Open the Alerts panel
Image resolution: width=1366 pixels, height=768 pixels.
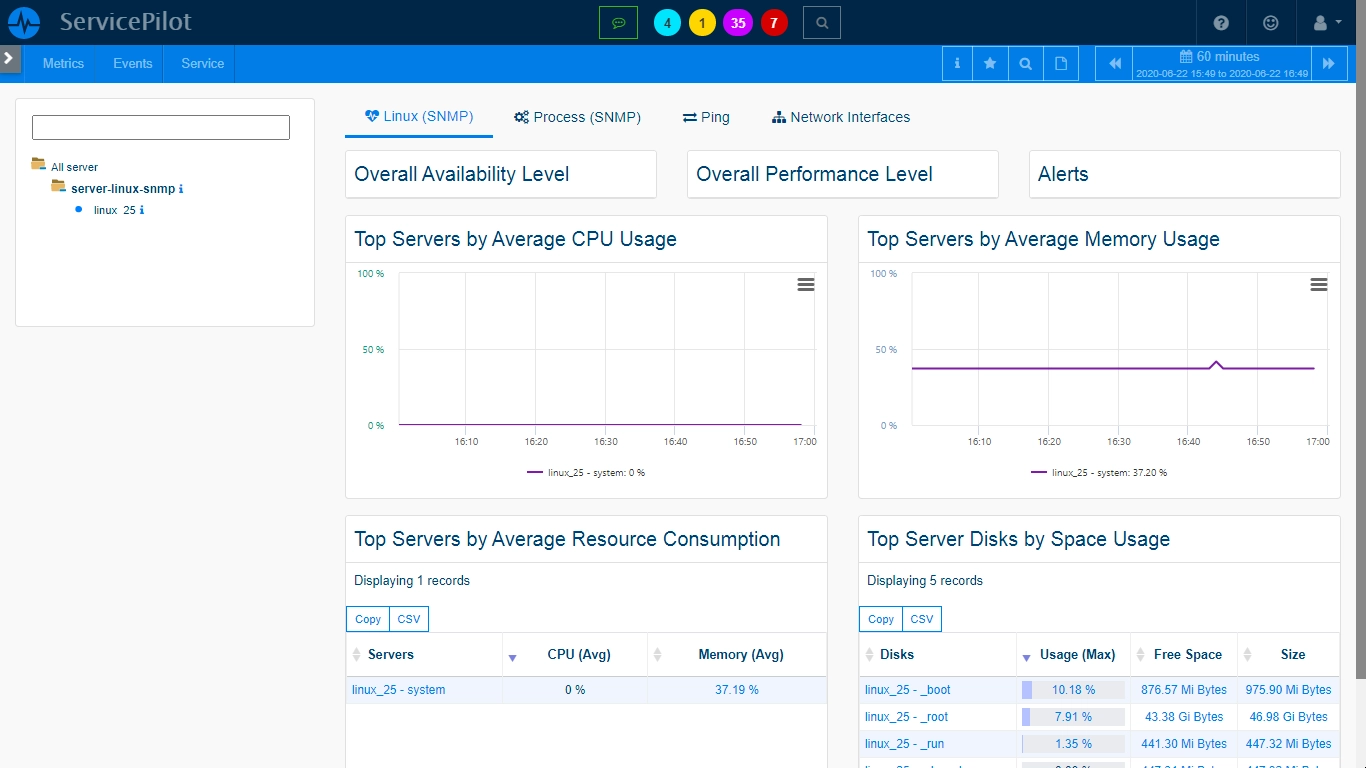pos(1185,174)
